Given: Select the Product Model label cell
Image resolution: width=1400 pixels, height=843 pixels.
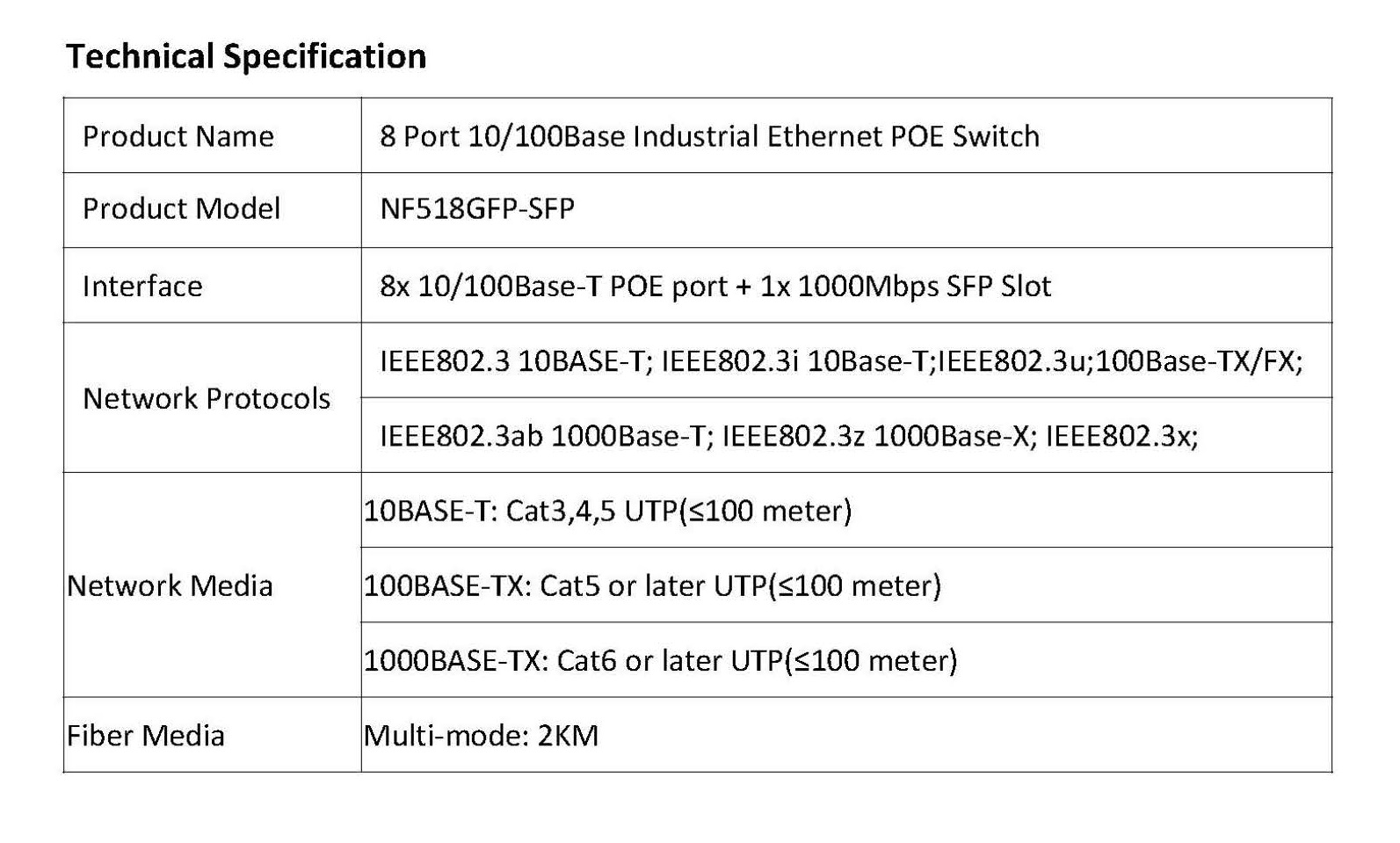Looking at the screenshot, I should tap(212, 210).
